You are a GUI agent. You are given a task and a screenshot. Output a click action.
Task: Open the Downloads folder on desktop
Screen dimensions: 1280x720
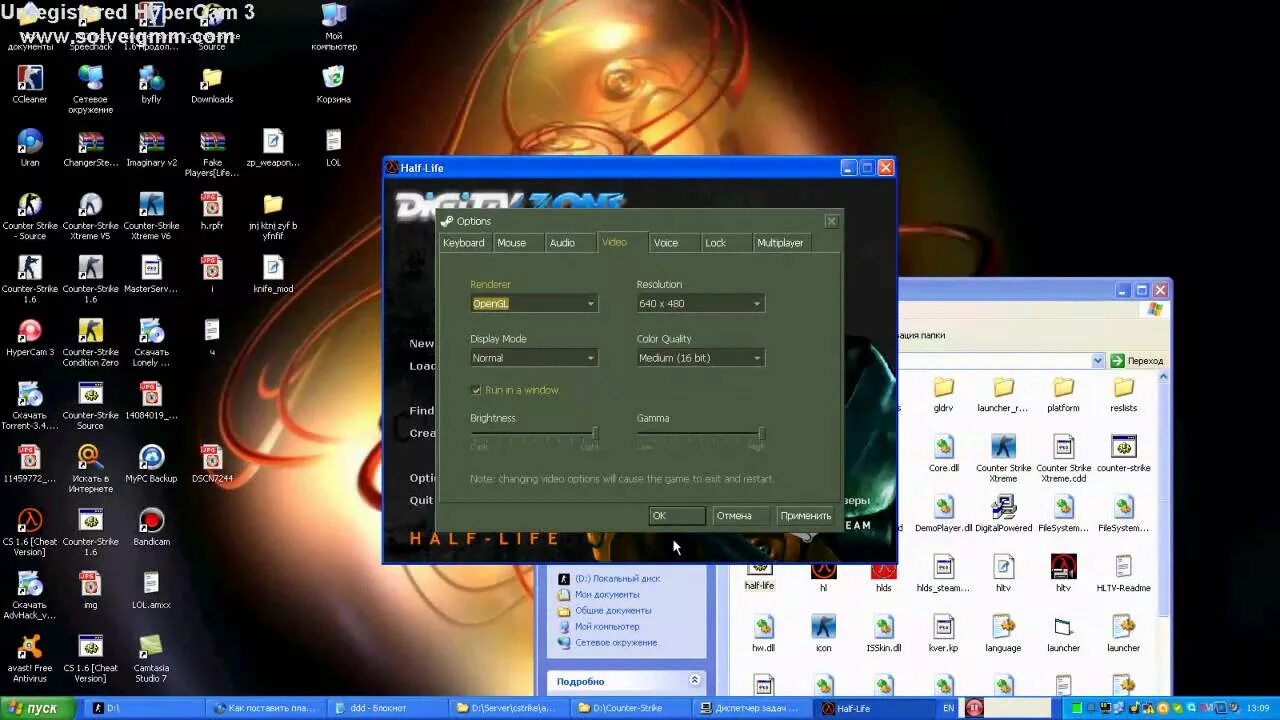point(212,85)
